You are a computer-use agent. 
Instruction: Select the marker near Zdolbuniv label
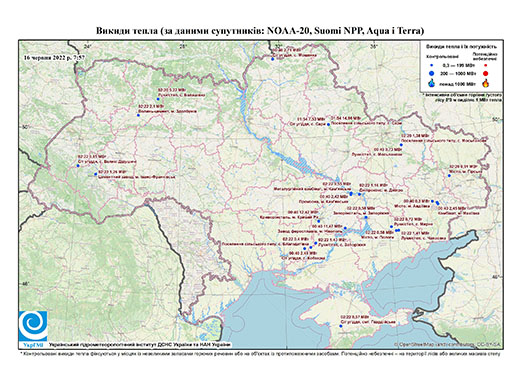pyautogui.click(x=138, y=115)
